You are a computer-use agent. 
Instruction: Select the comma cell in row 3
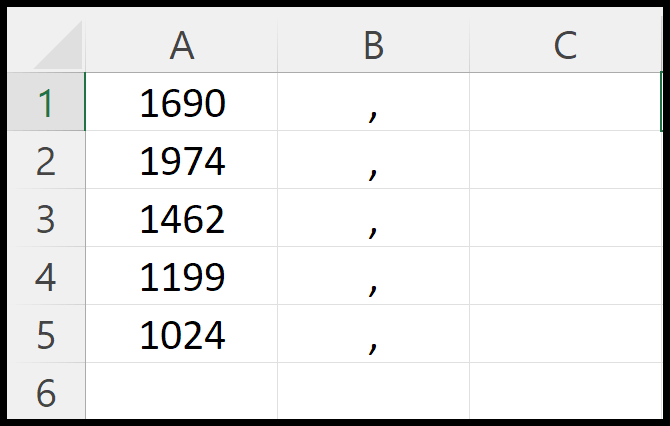pyautogui.click(x=373, y=218)
